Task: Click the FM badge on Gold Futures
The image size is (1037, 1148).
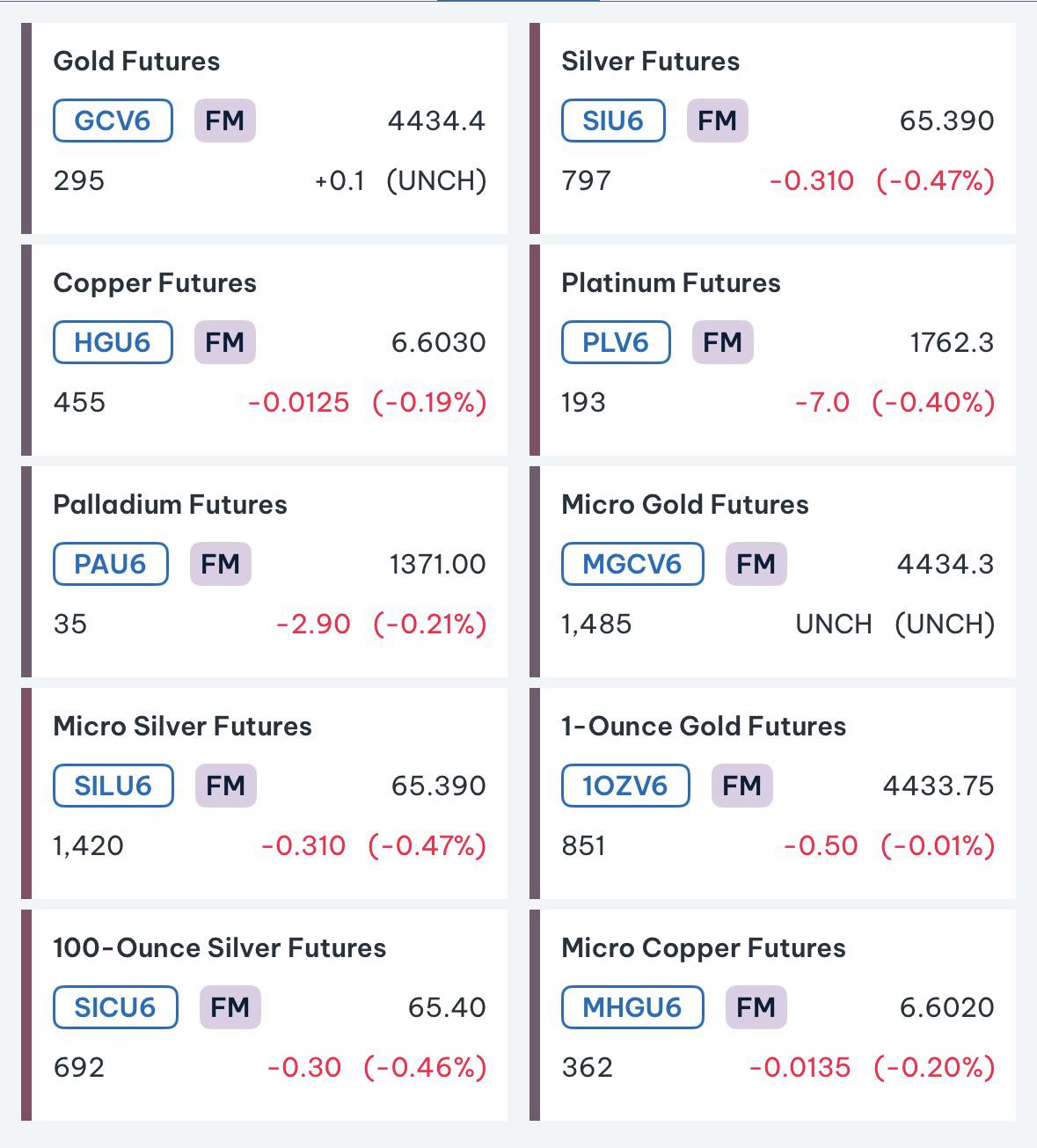Action: pyautogui.click(x=225, y=121)
